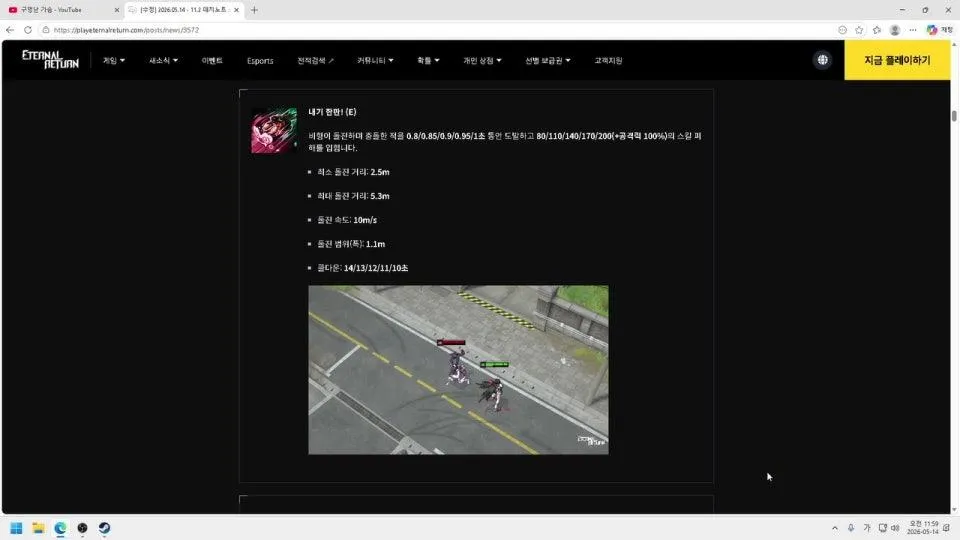Expand the 커뮤니티 dropdown menu
The image size is (960, 540).
[375, 61]
